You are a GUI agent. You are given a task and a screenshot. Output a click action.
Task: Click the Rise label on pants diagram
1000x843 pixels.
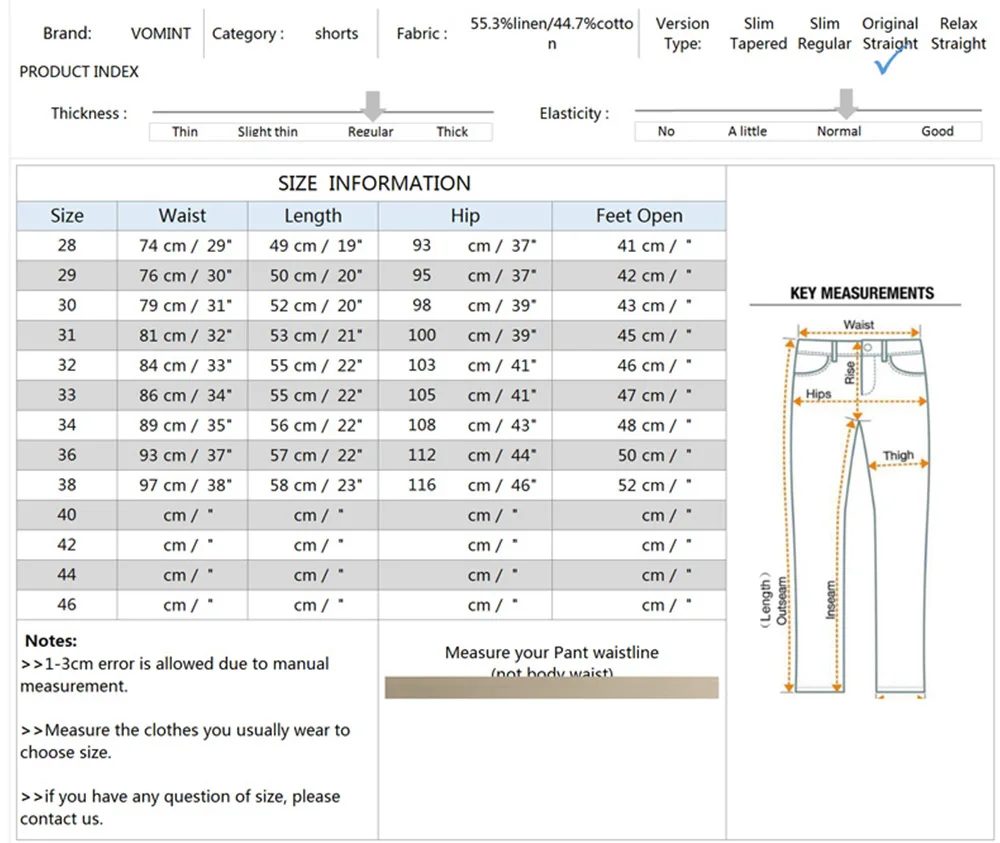(850, 373)
